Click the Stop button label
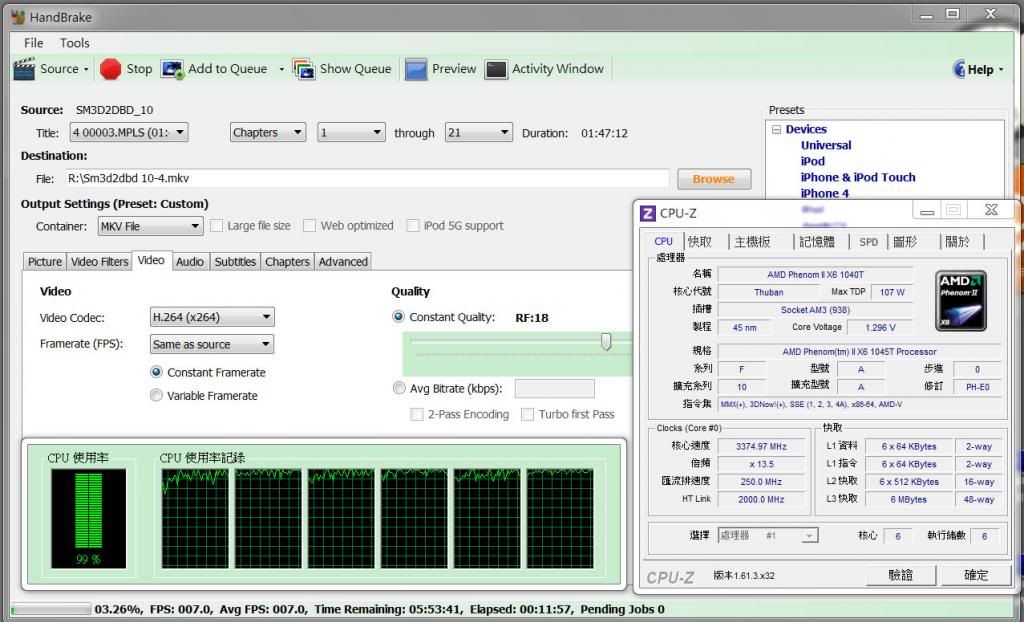The height and width of the screenshot is (622, 1024). [x=139, y=69]
